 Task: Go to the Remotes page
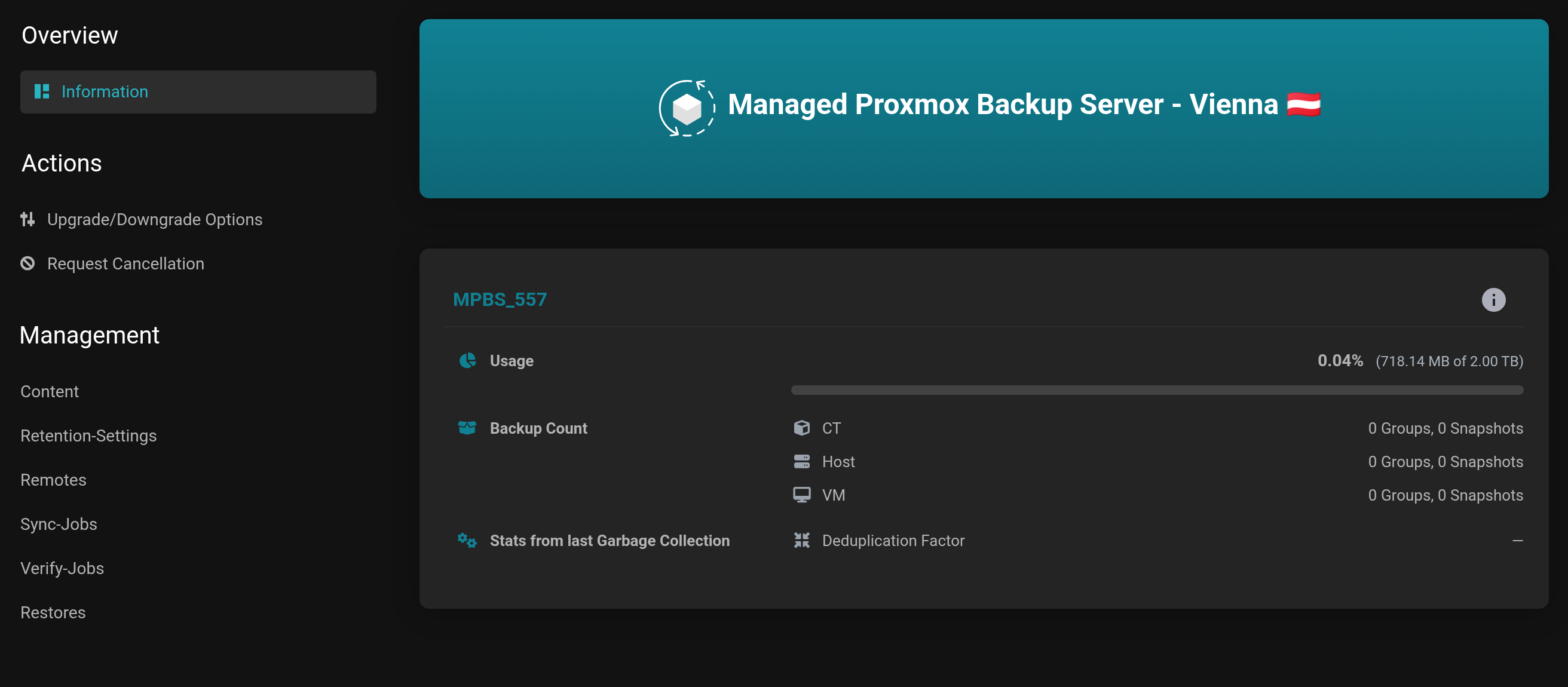(53, 480)
